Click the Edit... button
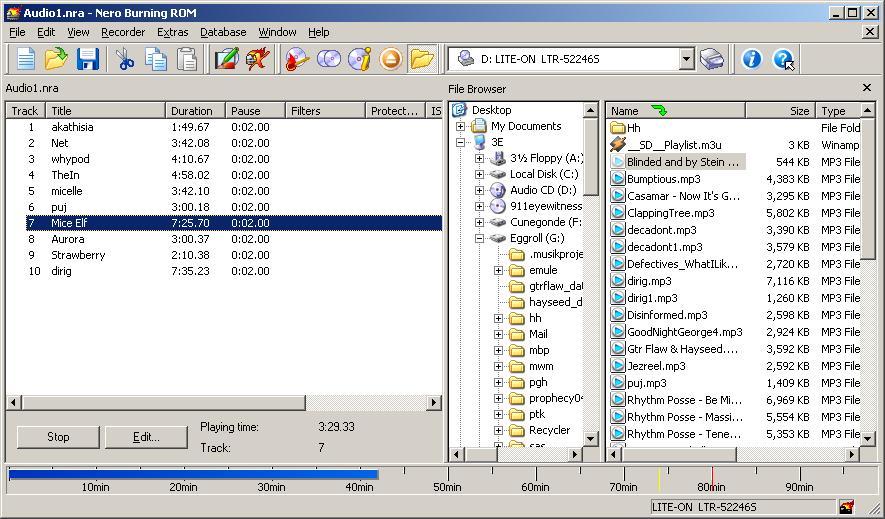 point(146,437)
